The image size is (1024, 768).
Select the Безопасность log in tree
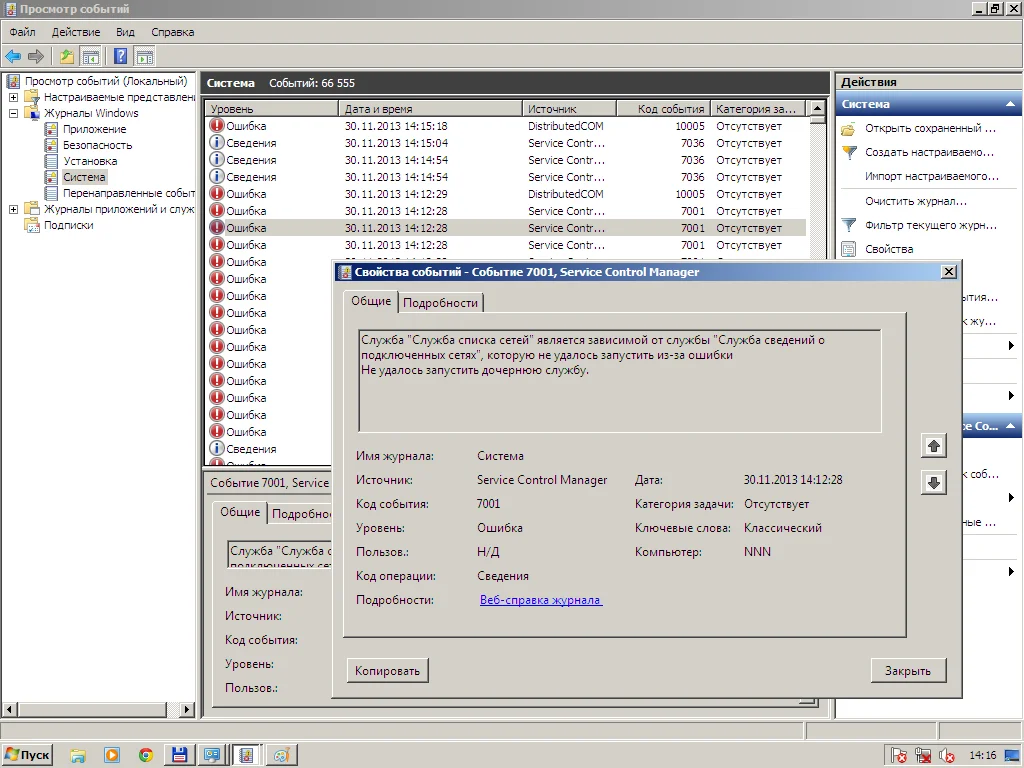(97, 145)
